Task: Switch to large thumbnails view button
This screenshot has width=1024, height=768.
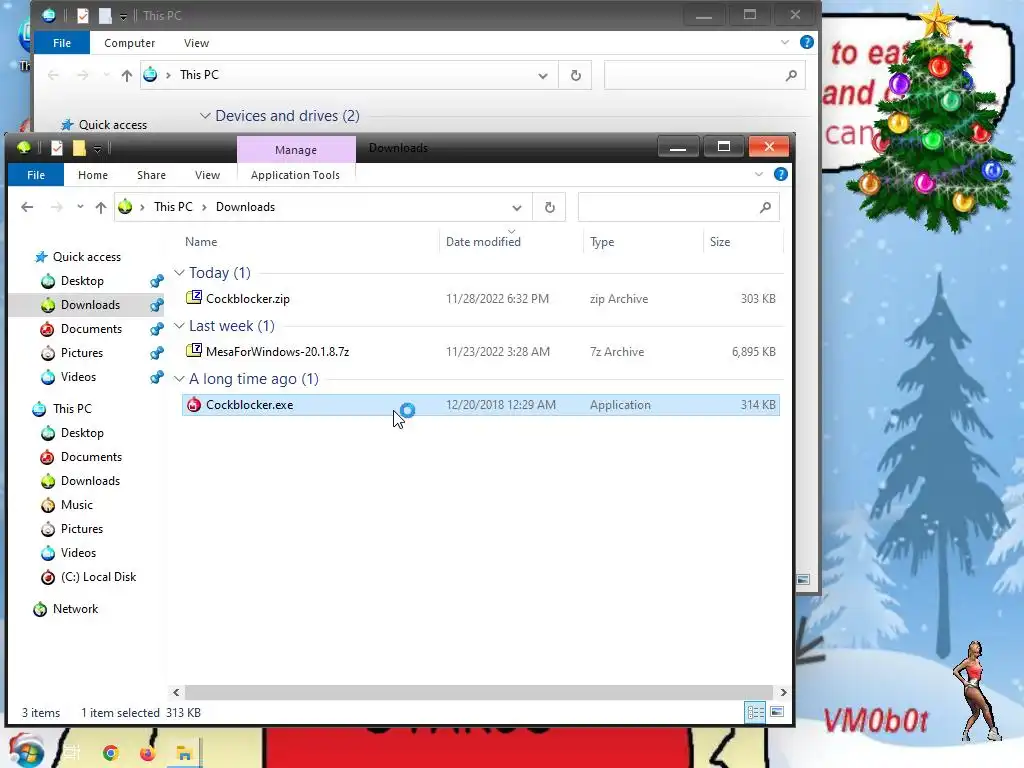Action: (x=776, y=712)
